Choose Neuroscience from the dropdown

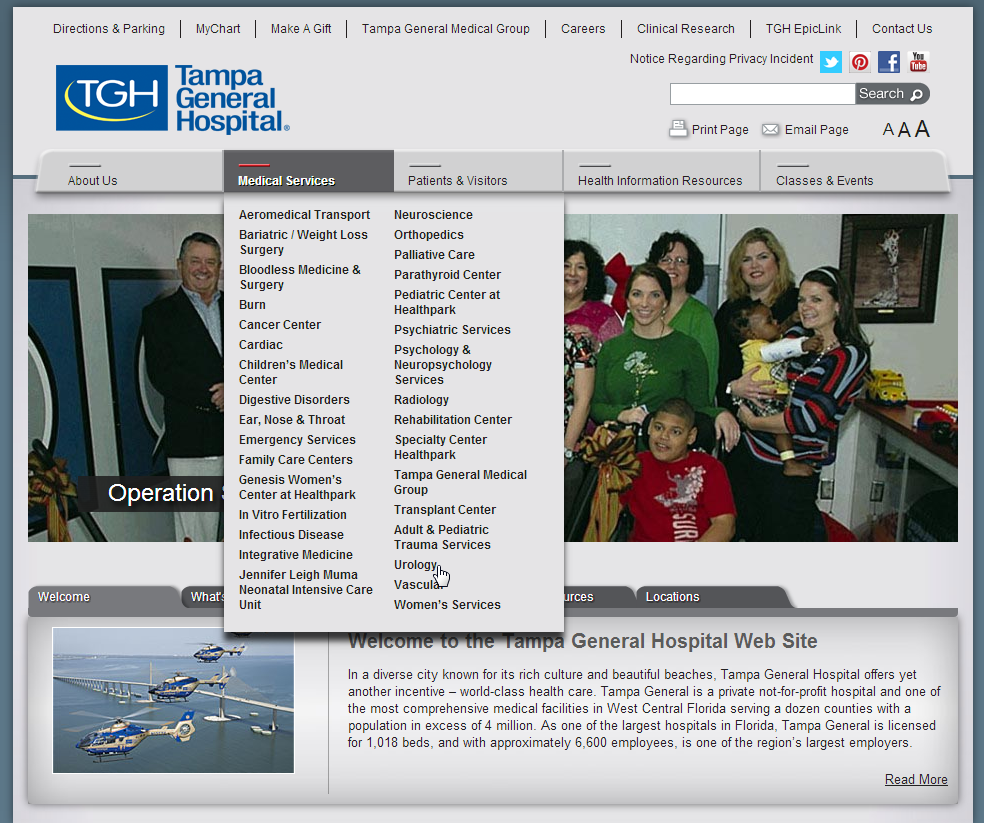click(433, 215)
